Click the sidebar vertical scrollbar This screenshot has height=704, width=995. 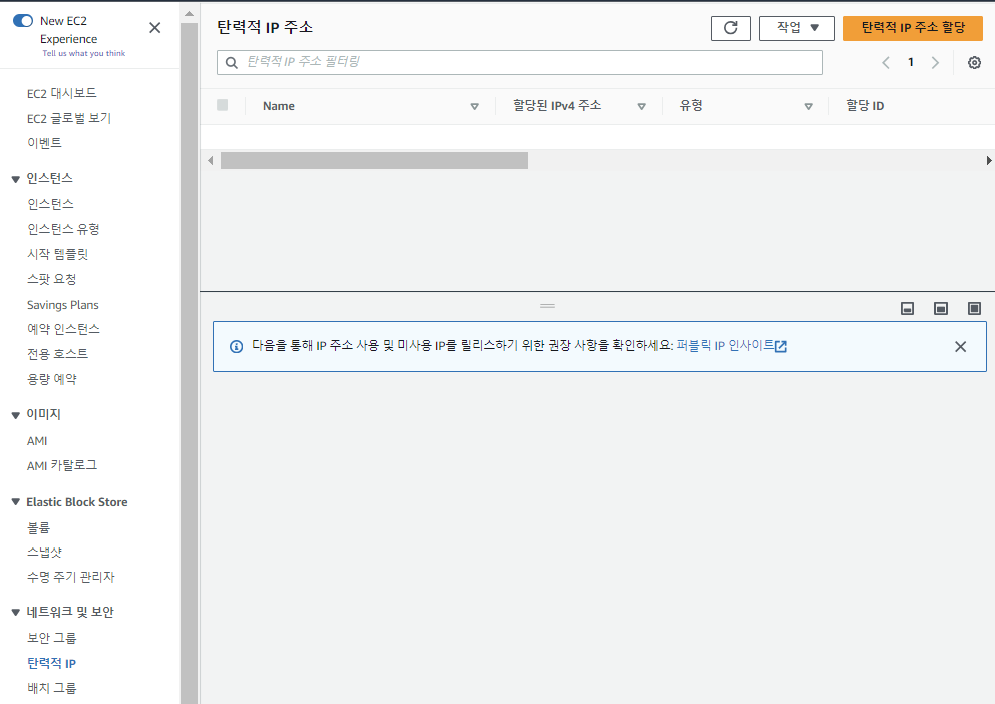click(189, 362)
